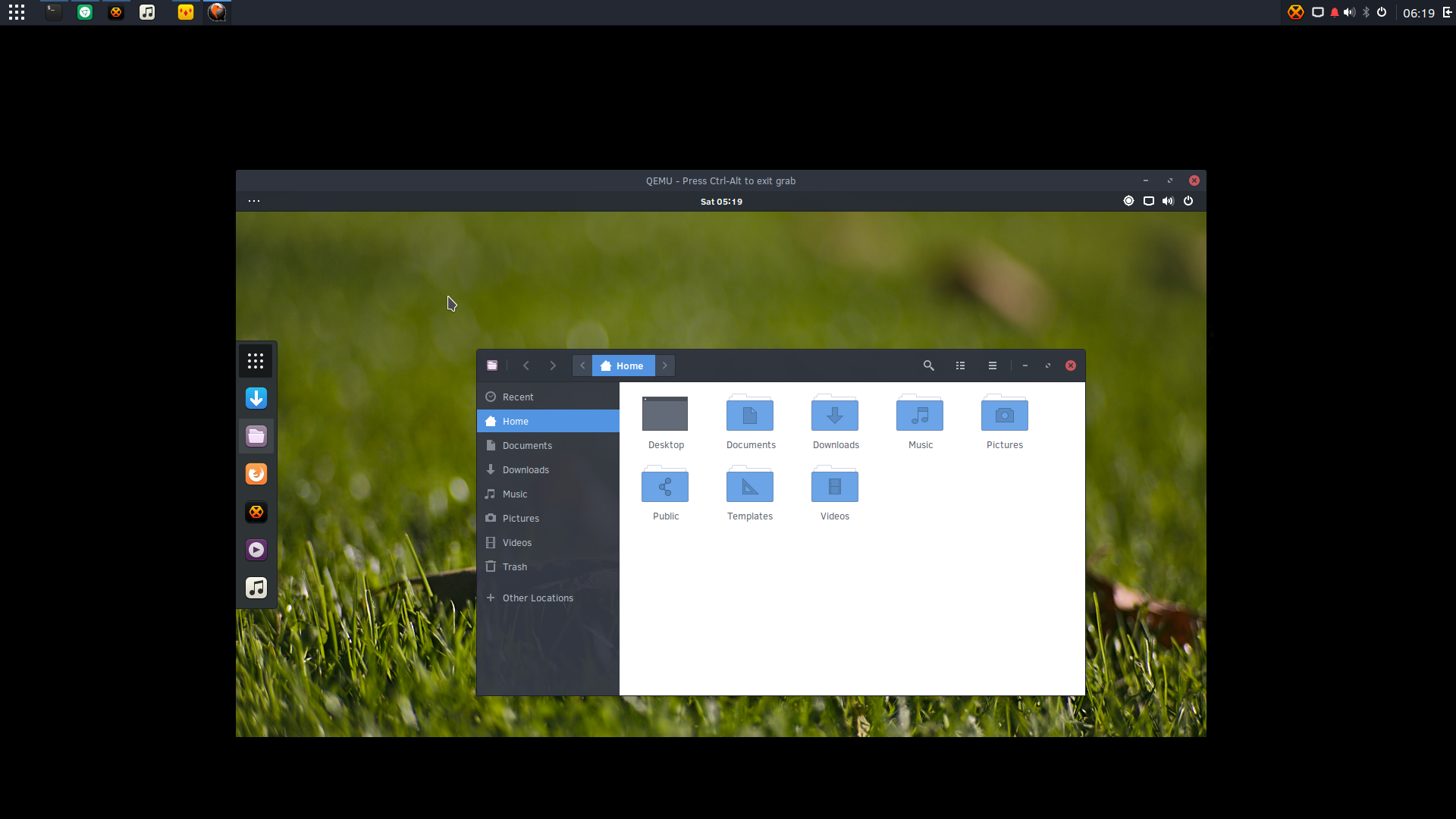Select the Pictures folder in the main pane
Screen dimensions: 1456x819
point(1005,414)
